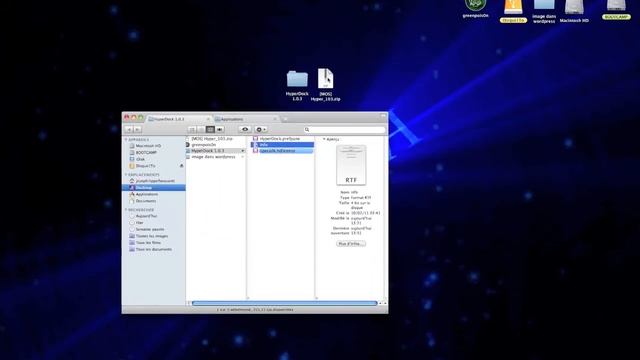Open the gear action menu
The image size is (640, 360).
[261, 129]
